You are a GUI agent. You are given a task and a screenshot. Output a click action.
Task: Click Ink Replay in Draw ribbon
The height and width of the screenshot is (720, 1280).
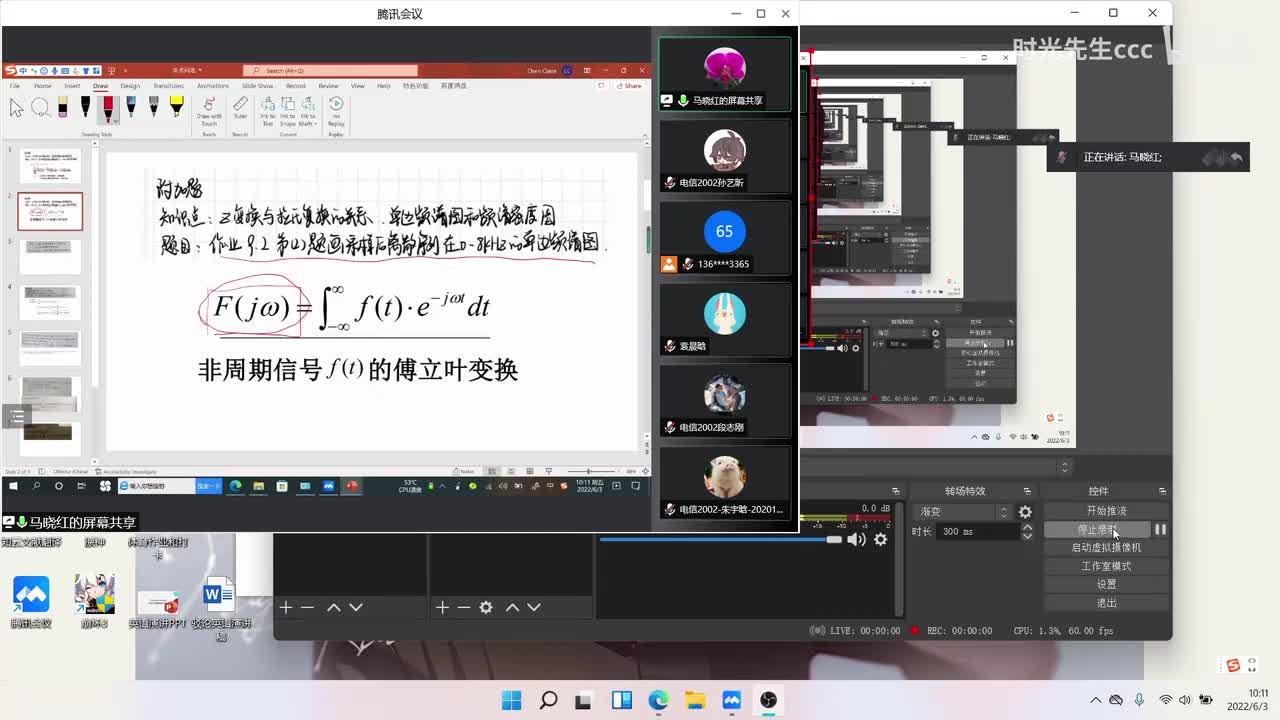336,109
